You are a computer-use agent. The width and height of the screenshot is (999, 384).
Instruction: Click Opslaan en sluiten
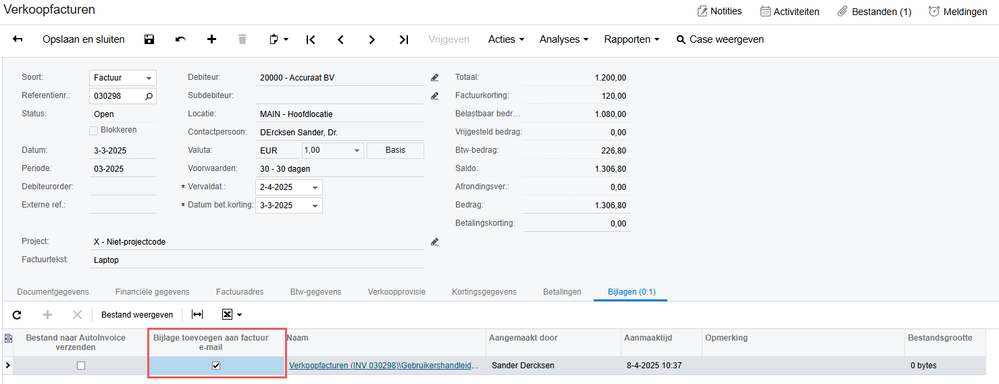coord(83,39)
